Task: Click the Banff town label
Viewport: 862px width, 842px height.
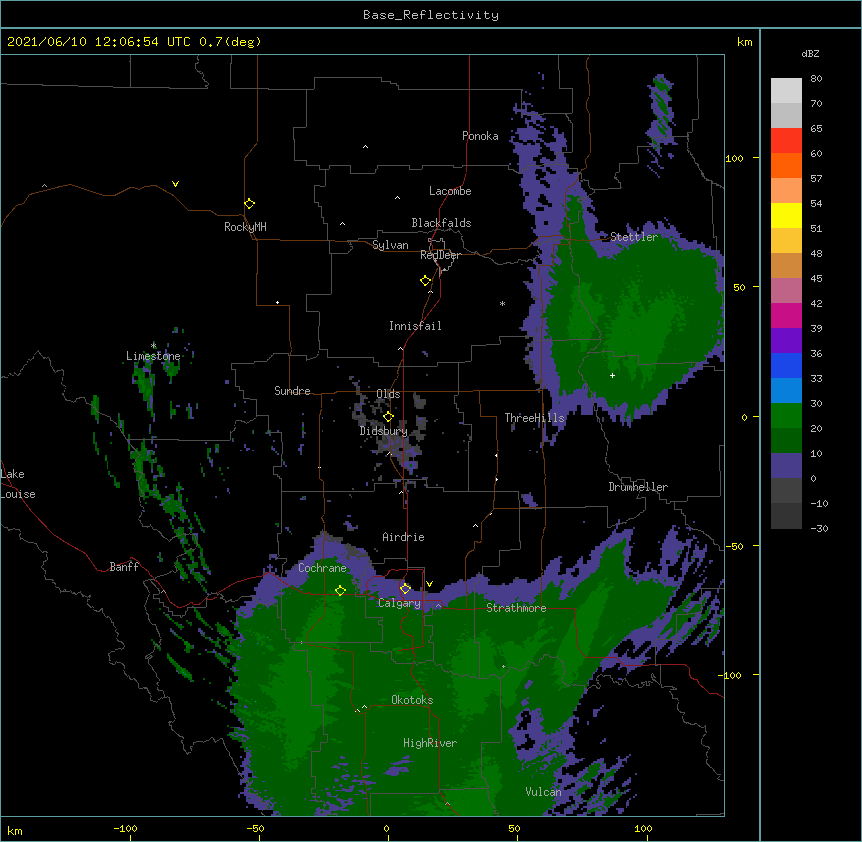Action: coord(124,567)
